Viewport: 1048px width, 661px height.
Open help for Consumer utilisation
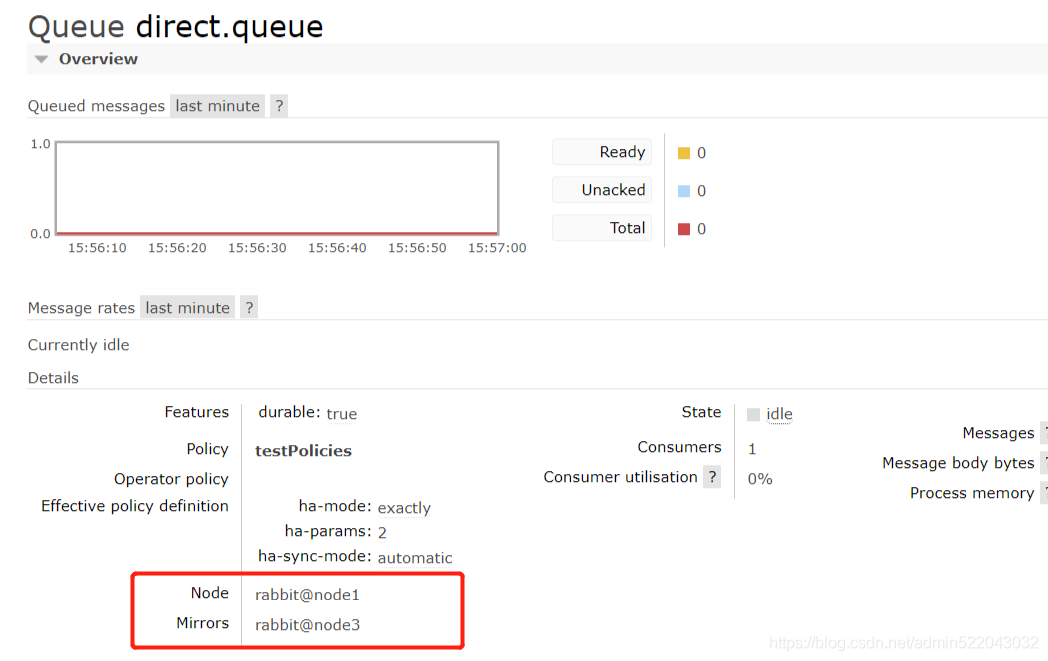pos(712,477)
